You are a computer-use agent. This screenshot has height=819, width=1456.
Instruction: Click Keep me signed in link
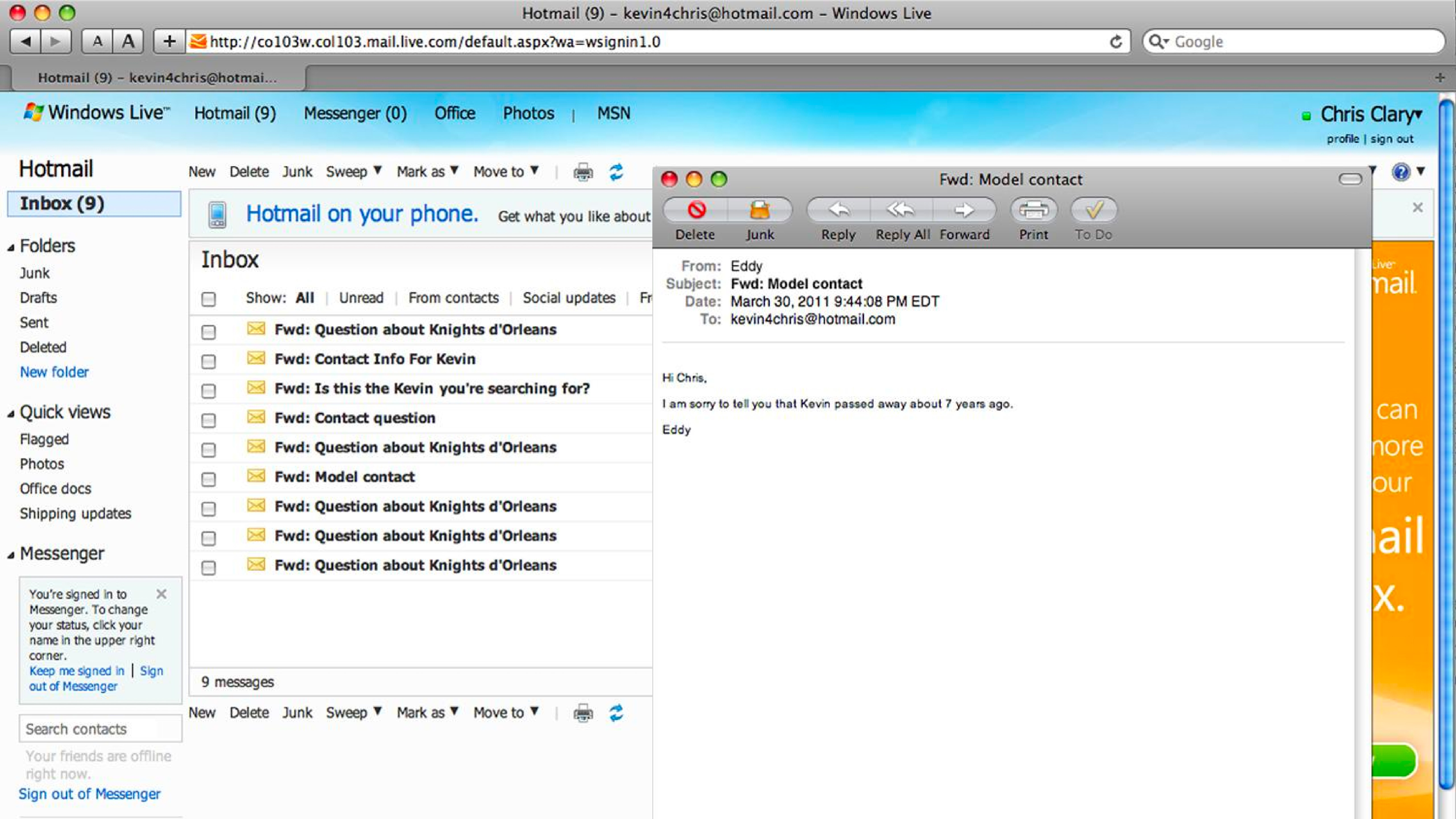pos(76,671)
